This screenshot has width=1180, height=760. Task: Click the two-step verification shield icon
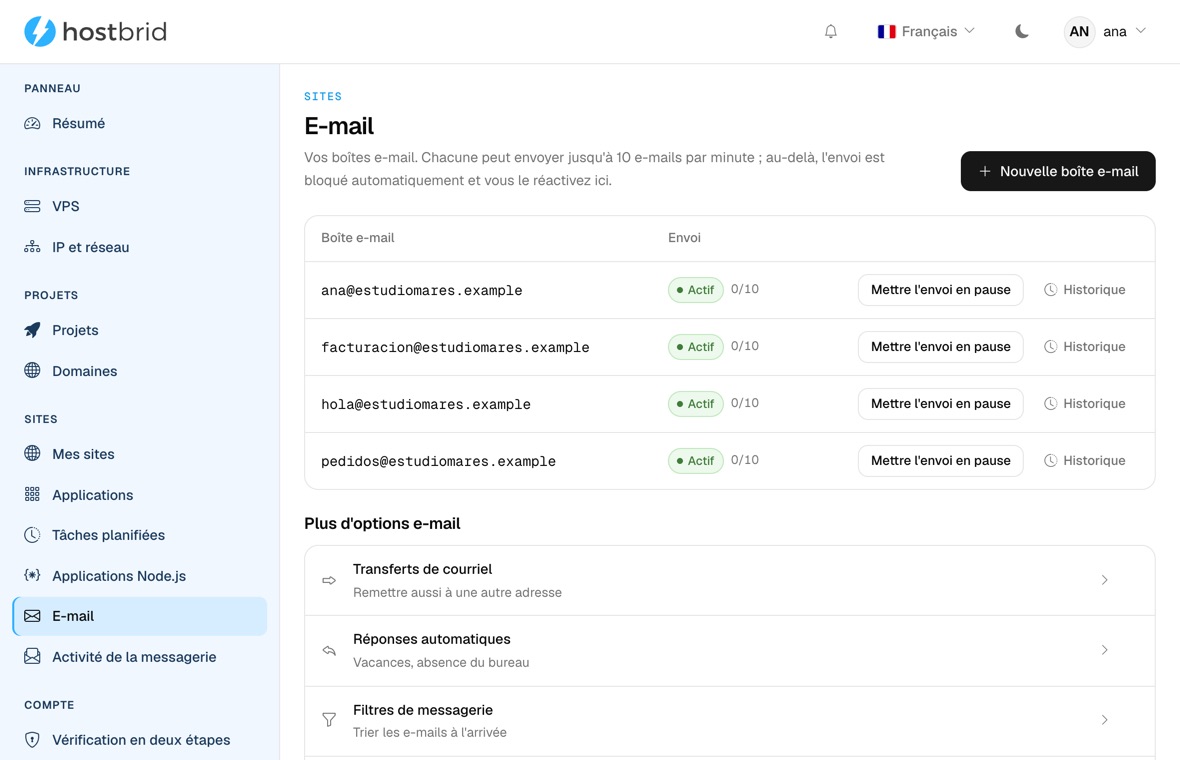click(32, 740)
